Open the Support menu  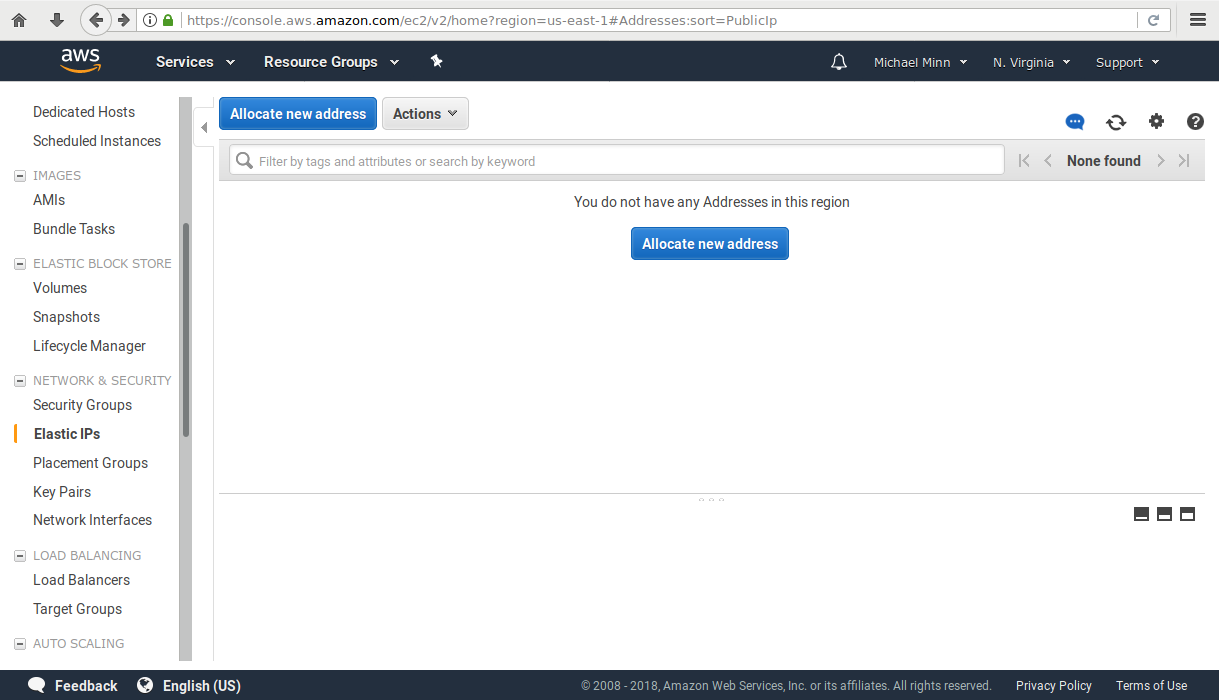[x=1127, y=62]
